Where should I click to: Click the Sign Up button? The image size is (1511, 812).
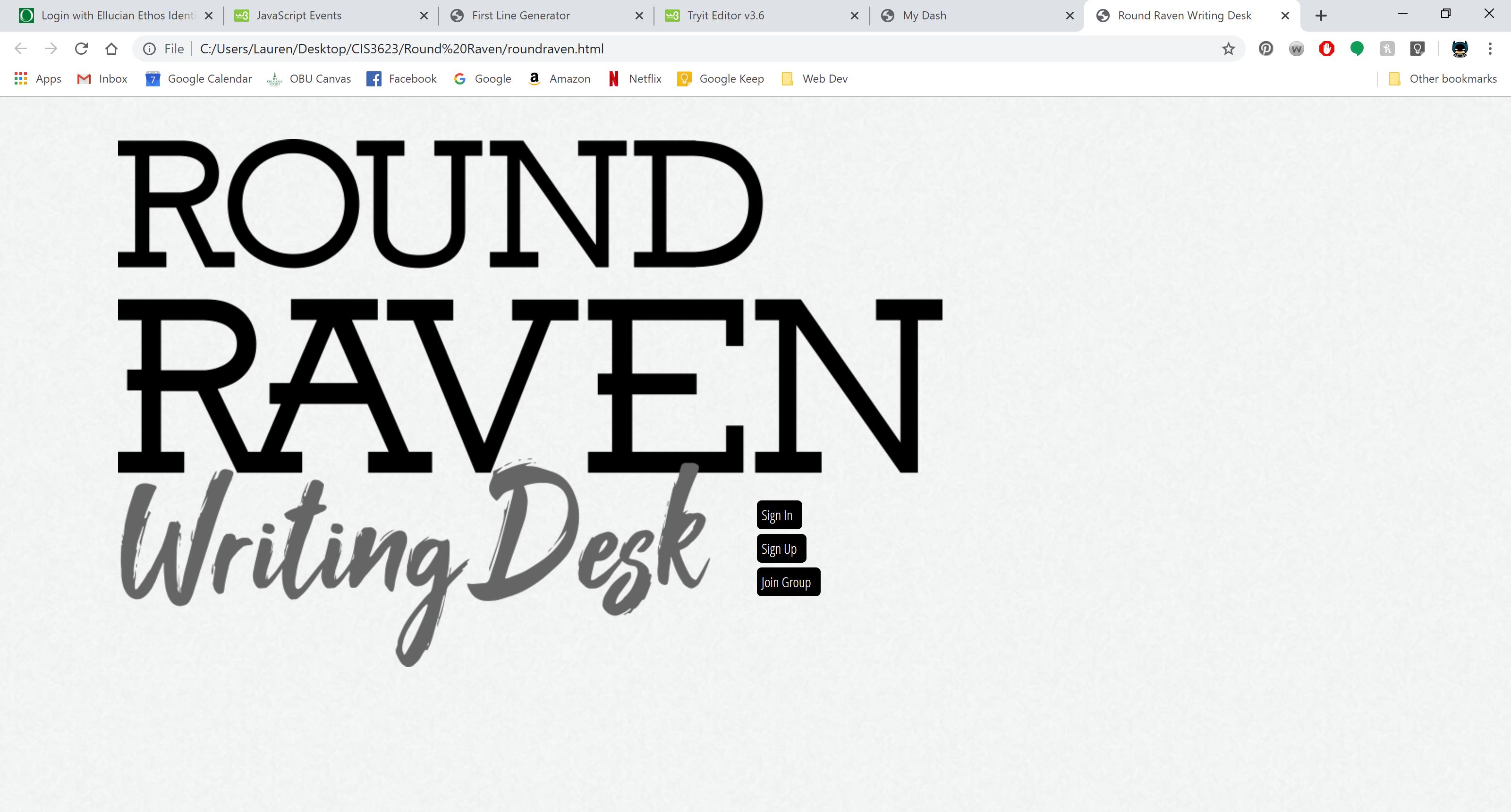[781, 548]
